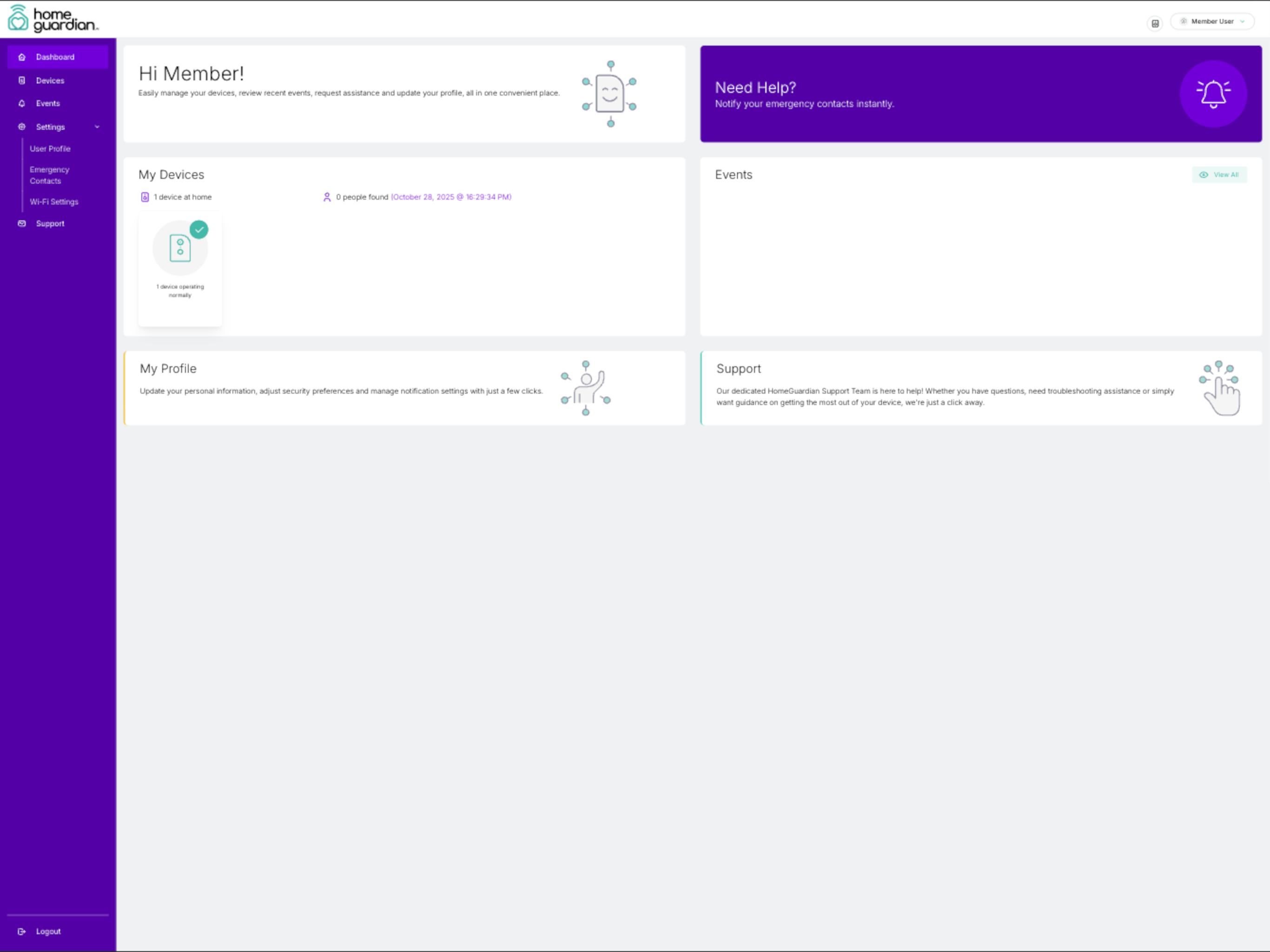Click the Events bell sidebar icon
Image resolution: width=1270 pixels, height=952 pixels.
click(22, 103)
